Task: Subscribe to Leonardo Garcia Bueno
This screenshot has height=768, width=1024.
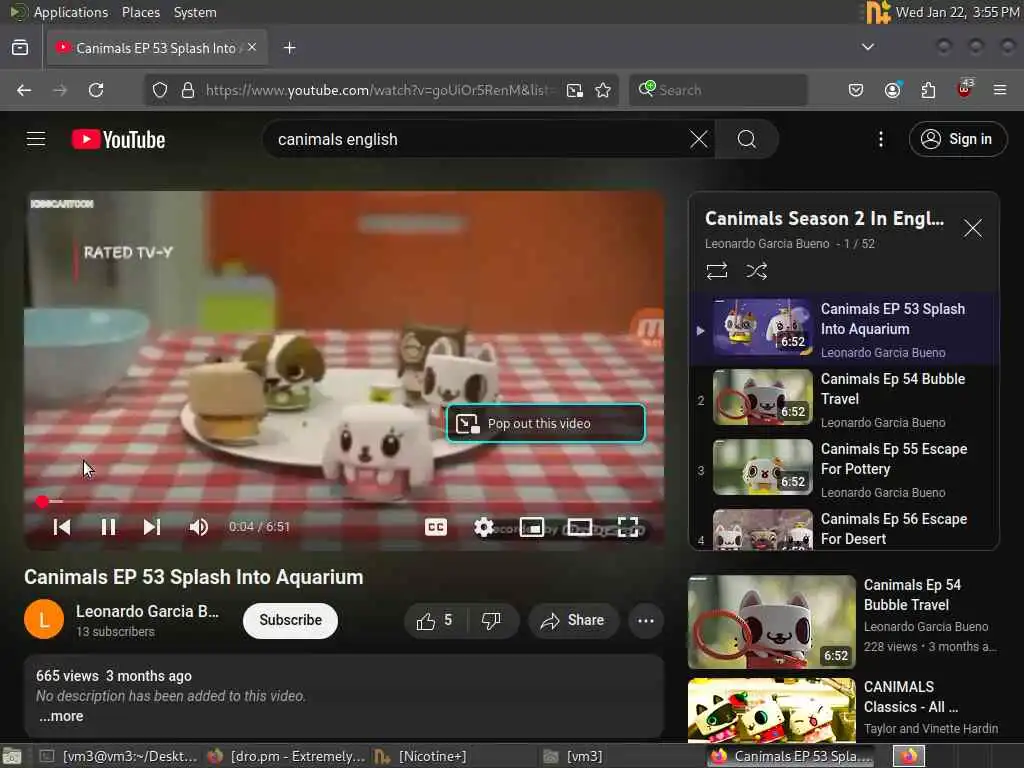Action: click(x=291, y=620)
